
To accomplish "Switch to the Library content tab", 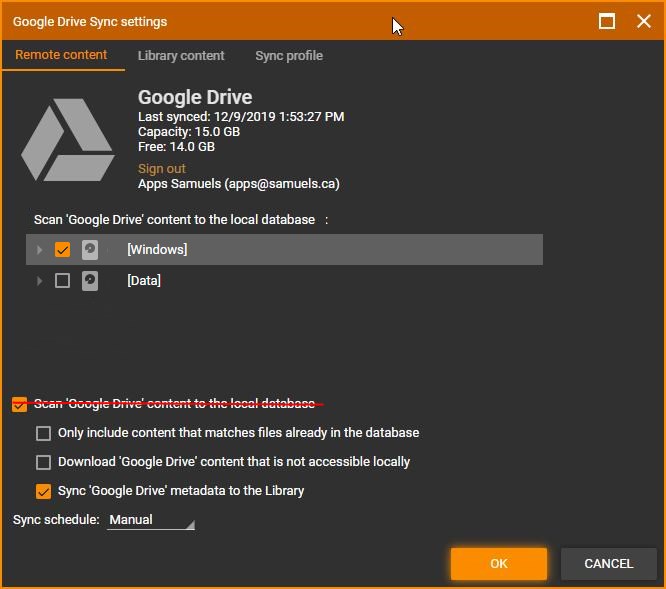I will (x=181, y=56).
